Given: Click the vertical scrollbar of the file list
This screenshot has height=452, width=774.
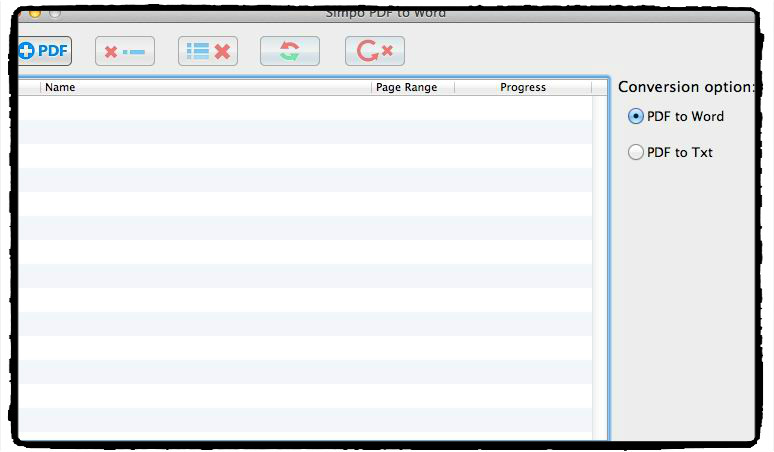Looking at the screenshot, I should pos(600,266).
